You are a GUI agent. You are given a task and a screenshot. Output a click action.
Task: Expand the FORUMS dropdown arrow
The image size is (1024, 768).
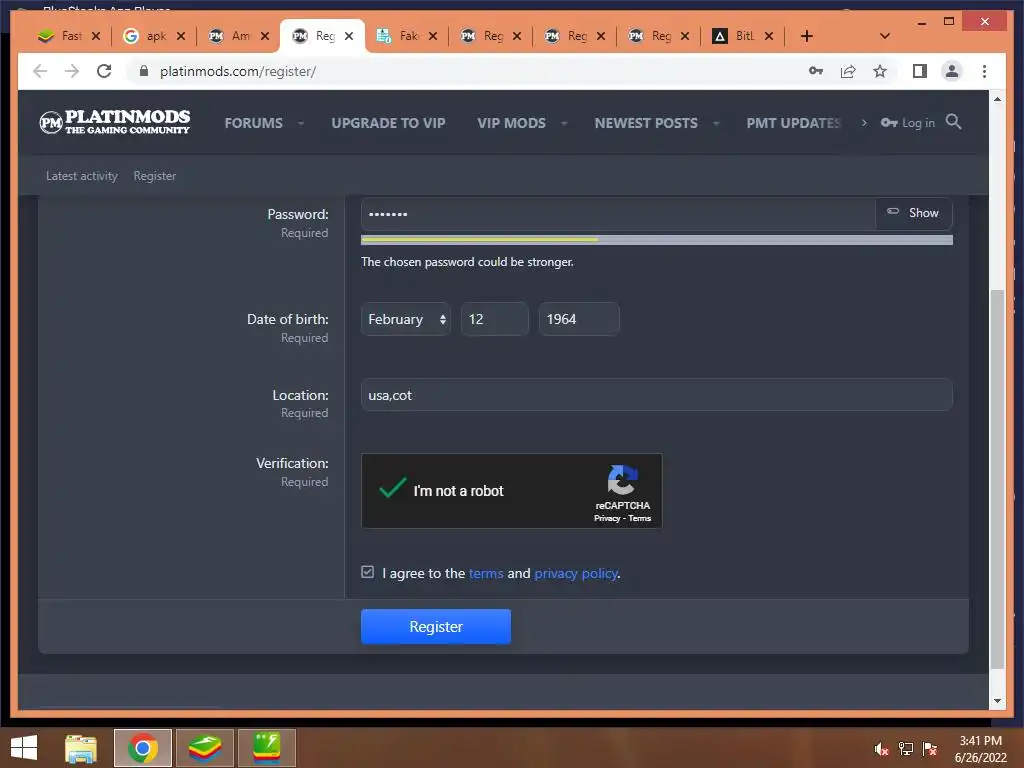point(301,123)
